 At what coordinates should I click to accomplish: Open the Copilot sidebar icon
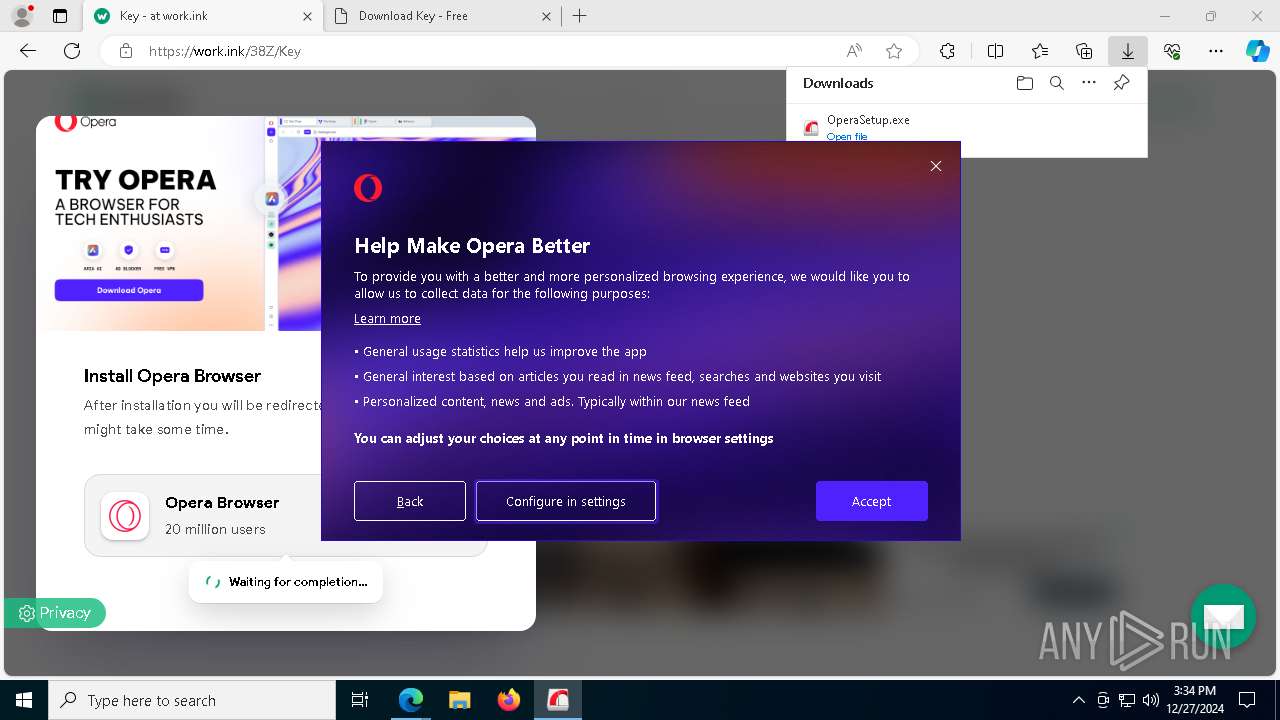tap(1257, 51)
